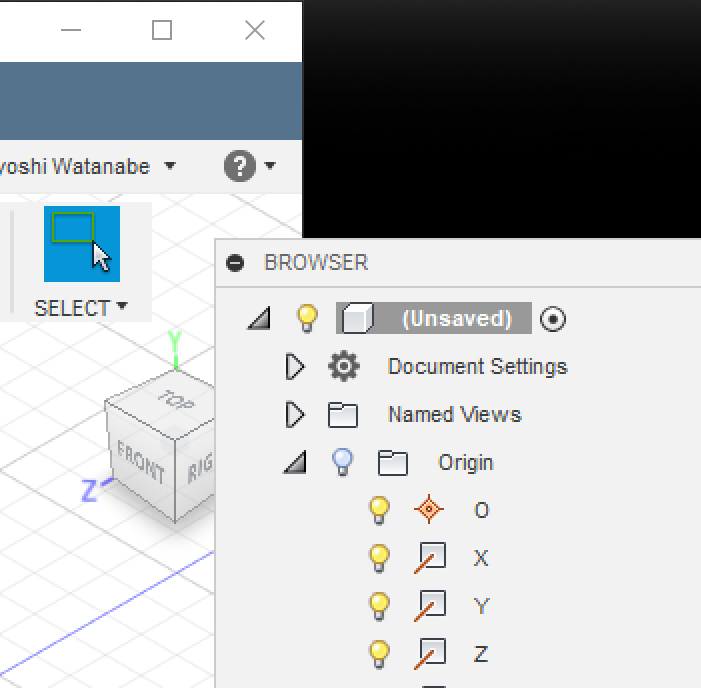The image size is (701, 688).
Task: Open the Watanabe user account menu
Action: point(88,166)
